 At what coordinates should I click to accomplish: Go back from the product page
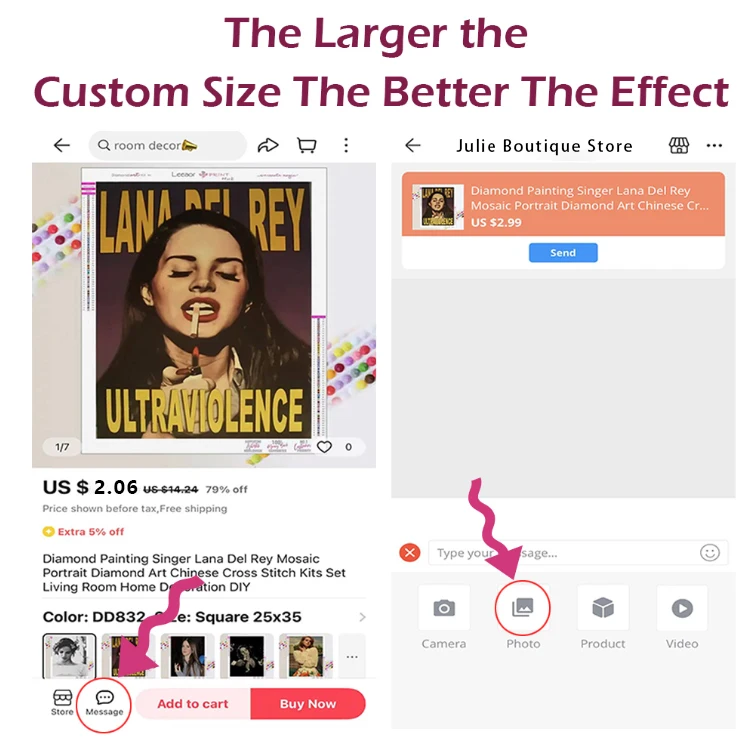pyautogui.click(x=62, y=145)
